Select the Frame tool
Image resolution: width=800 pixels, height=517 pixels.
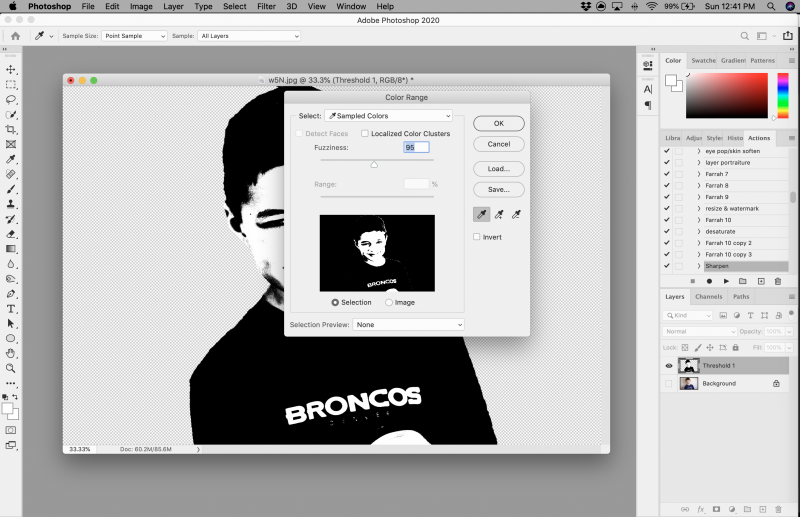(x=11, y=144)
